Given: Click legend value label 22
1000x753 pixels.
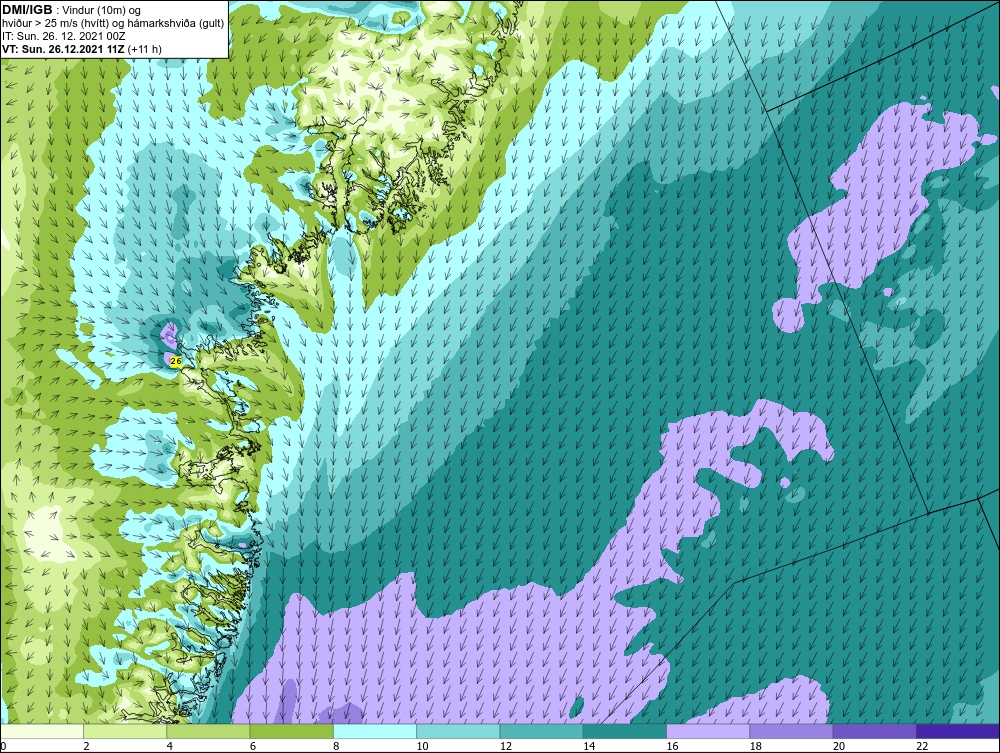Looking at the screenshot, I should [x=922, y=747].
